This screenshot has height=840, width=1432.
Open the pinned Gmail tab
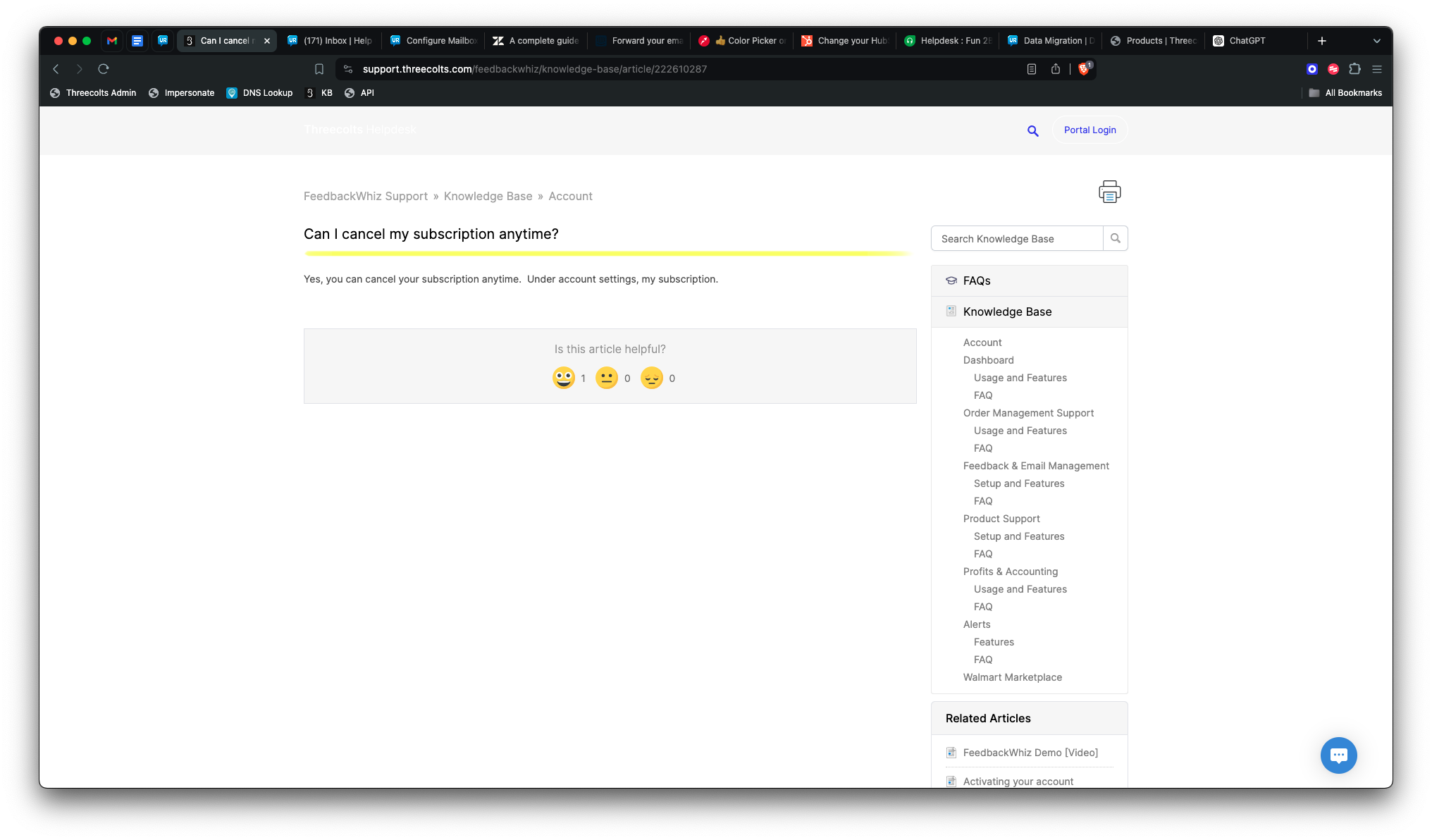pyautogui.click(x=112, y=41)
